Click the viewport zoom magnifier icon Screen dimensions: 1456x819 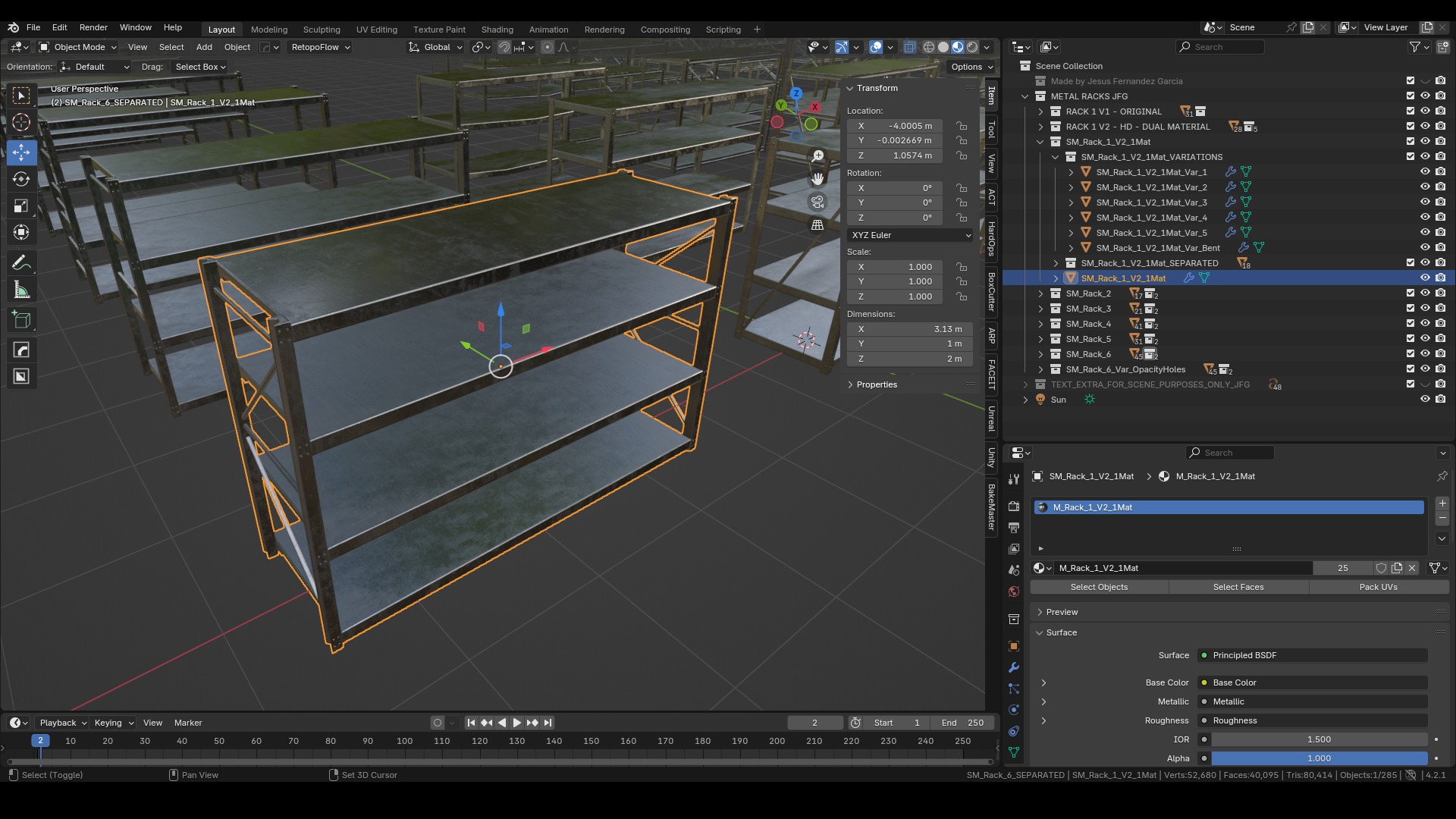tap(817, 156)
